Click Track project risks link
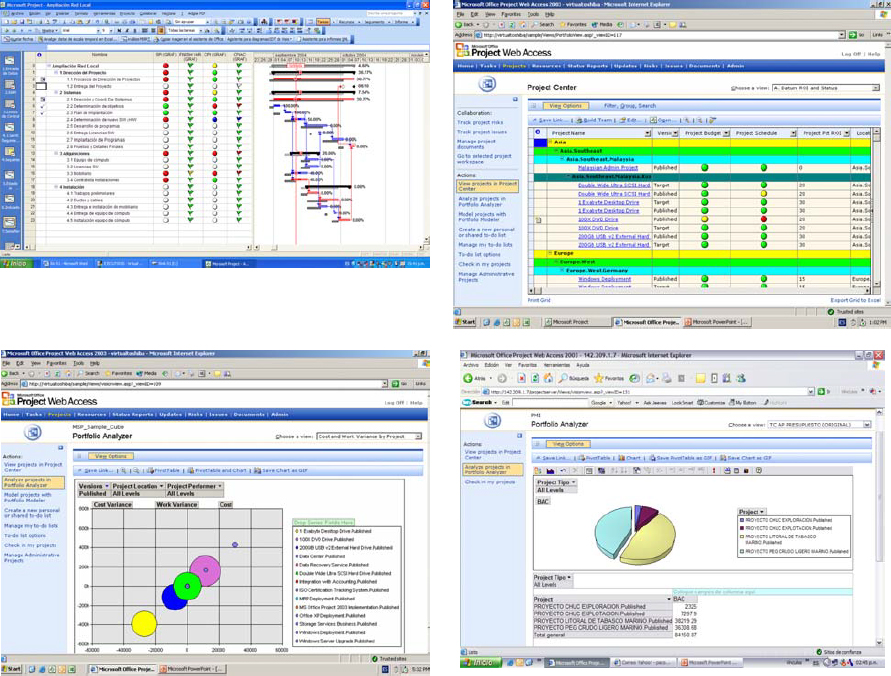The image size is (891, 676). [480, 122]
